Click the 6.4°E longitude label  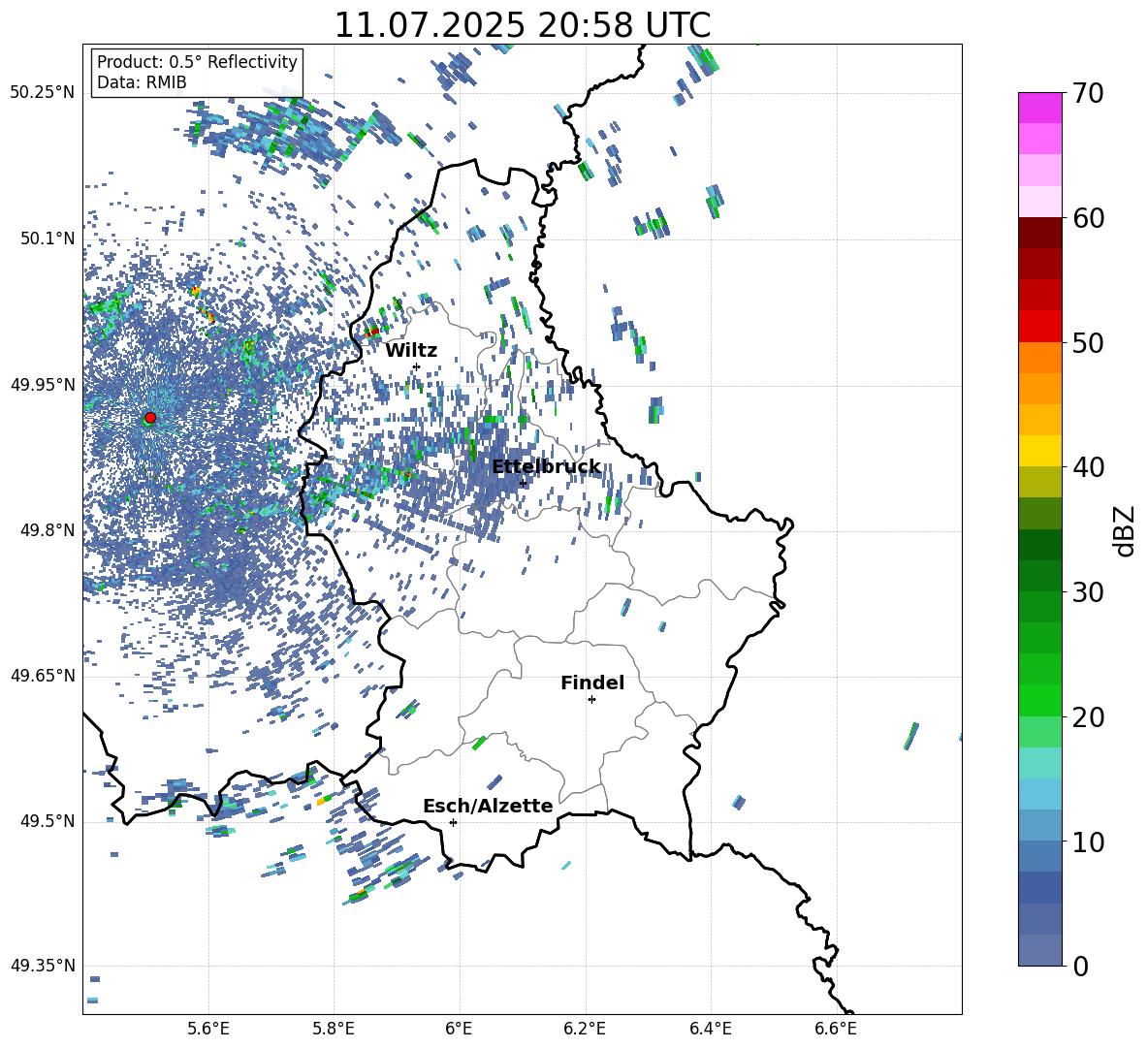tap(710, 1029)
